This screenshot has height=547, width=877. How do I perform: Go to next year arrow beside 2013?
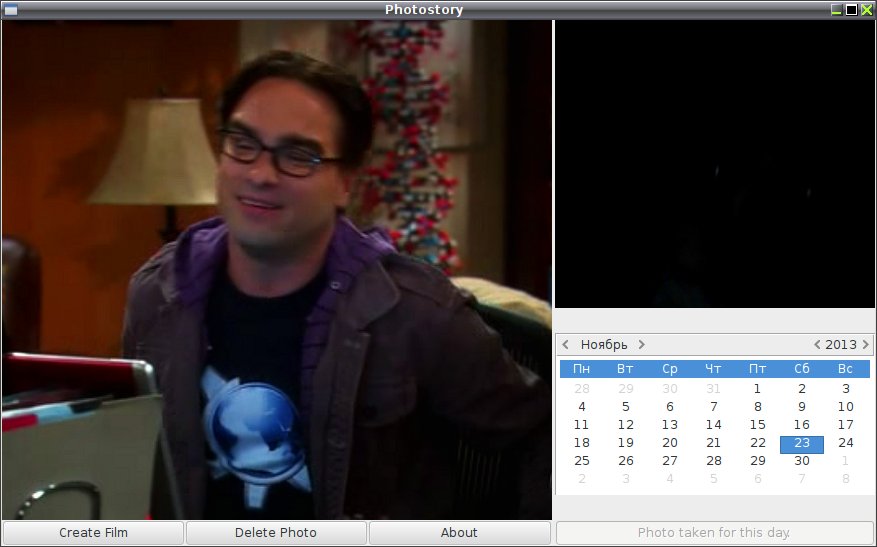coord(866,345)
